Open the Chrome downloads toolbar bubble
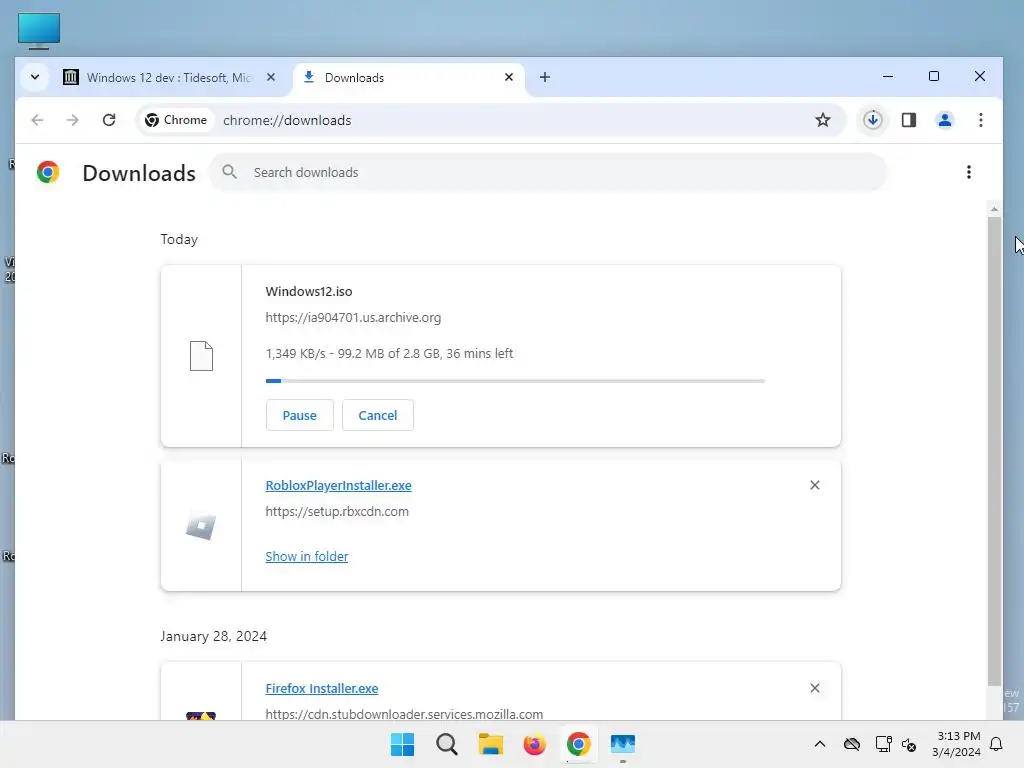Image resolution: width=1024 pixels, height=768 pixels. pos(872,120)
